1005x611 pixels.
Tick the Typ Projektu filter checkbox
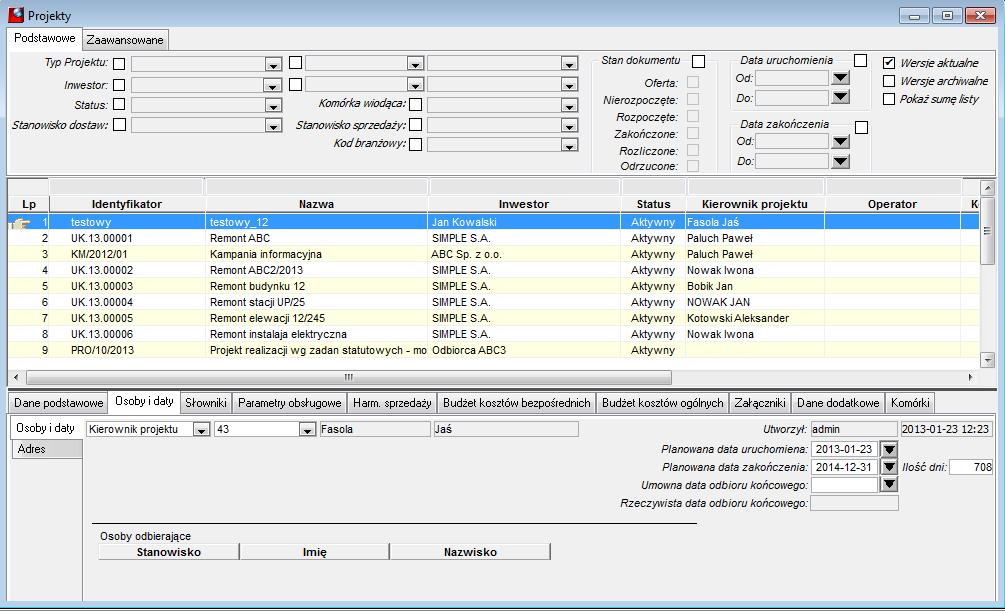pyautogui.click(x=119, y=63)
